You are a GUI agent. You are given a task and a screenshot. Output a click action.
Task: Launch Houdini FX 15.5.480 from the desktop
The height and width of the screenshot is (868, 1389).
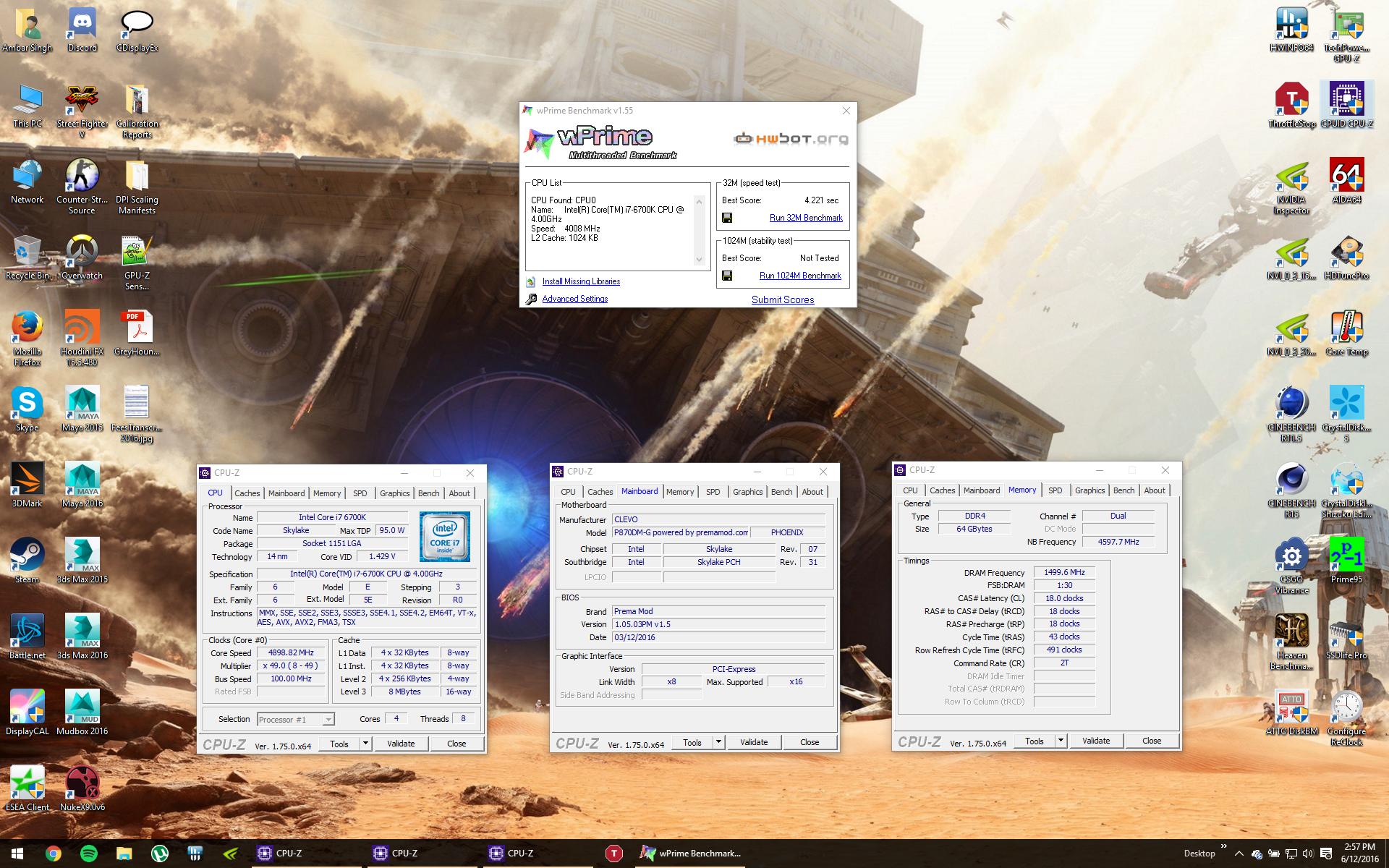[82, 339]
